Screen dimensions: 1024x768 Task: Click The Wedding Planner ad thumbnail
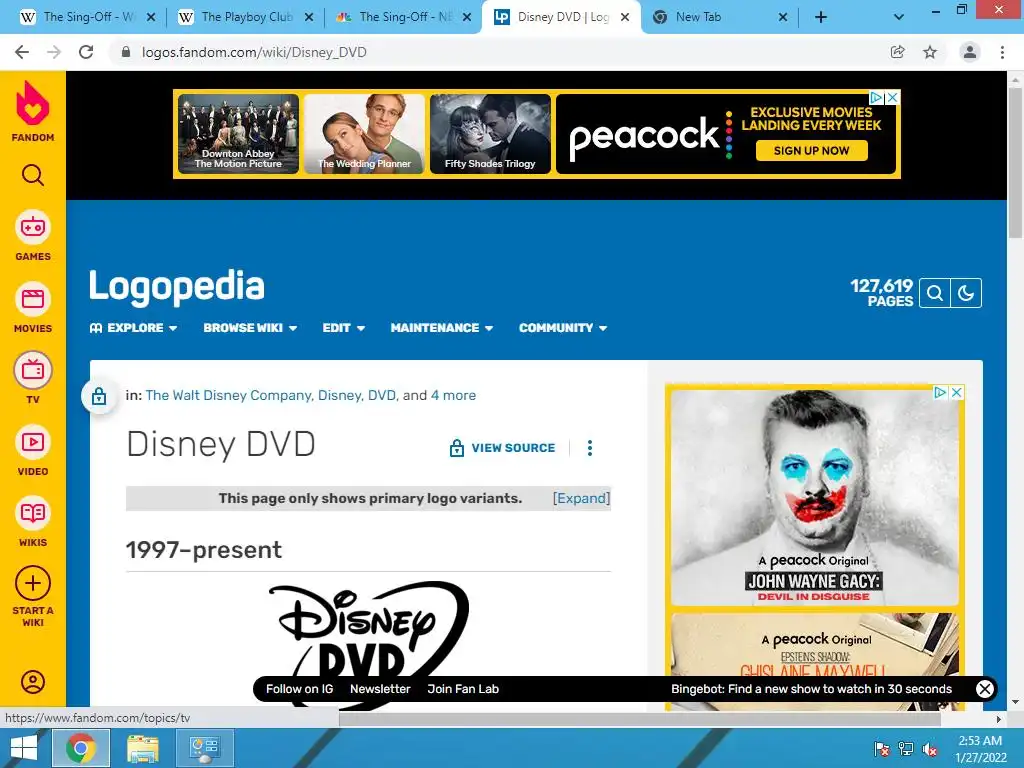click(364, 134)
